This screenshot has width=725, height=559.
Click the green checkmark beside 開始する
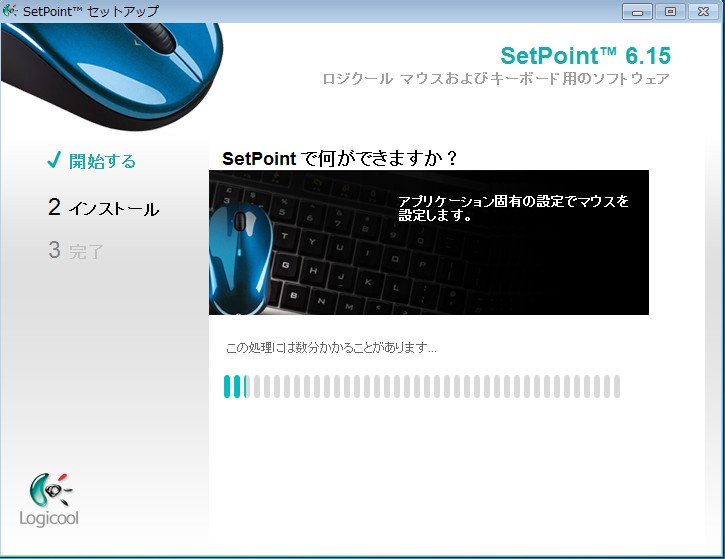(x=54, y=160)
